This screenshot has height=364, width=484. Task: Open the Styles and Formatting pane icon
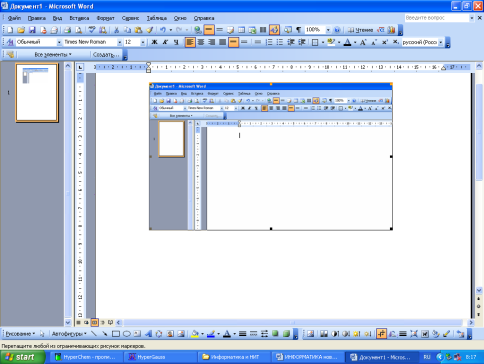click(10, 42)
